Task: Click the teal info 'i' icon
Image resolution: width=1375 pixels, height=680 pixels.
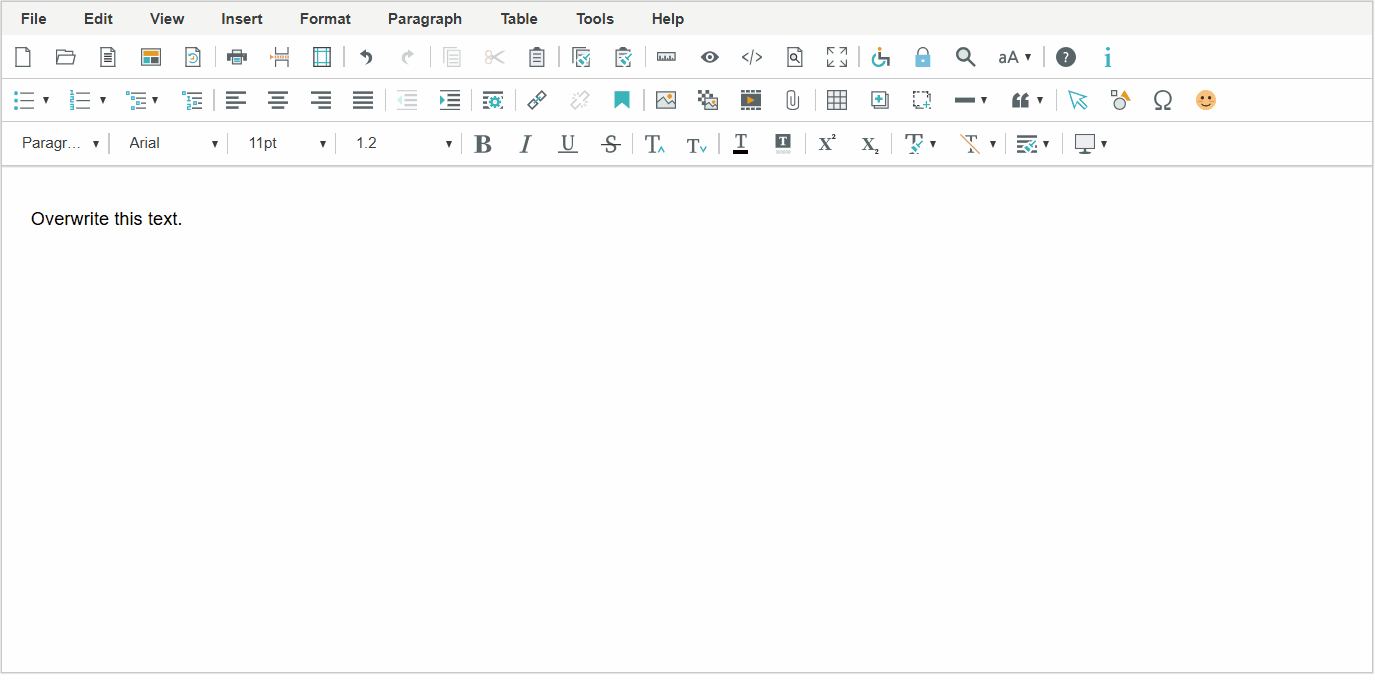Action: 1108,57
